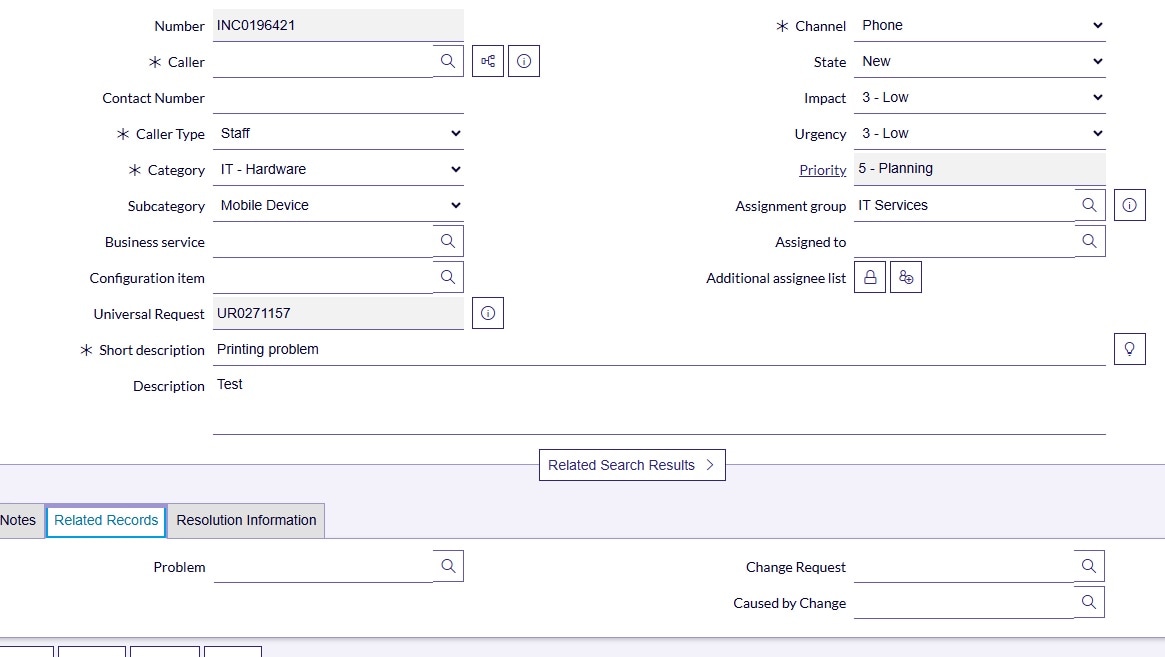Viewport: 1165px width, 657px height.
Task: View Universal Request info icon
Action: tap(488, 313)
